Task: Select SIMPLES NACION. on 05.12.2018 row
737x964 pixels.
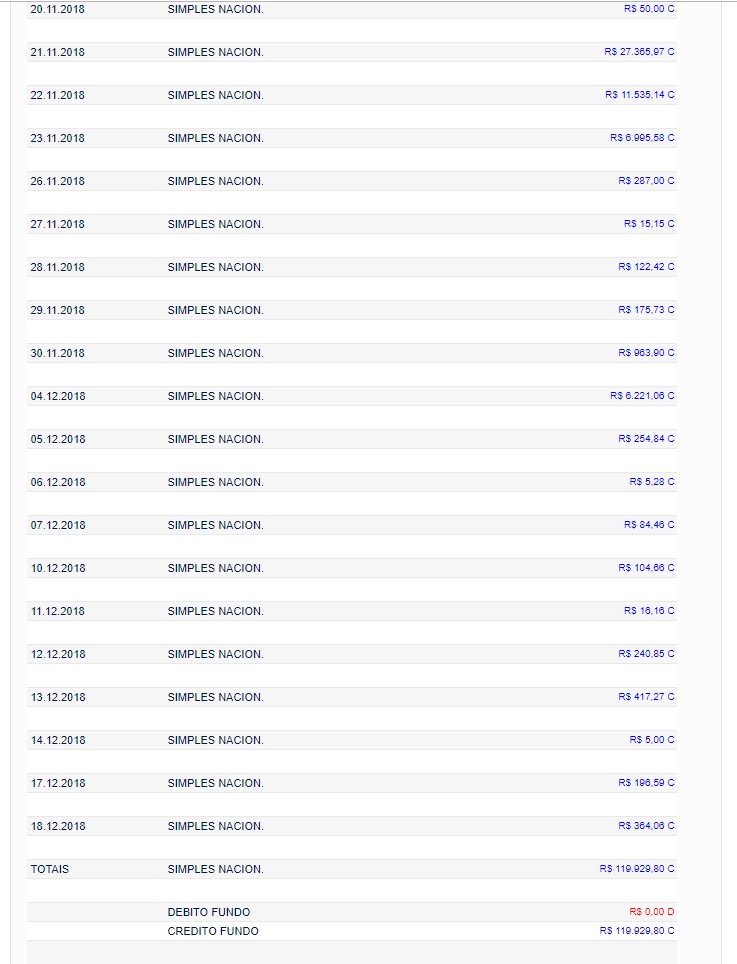Action: click(x=216, y=440)
